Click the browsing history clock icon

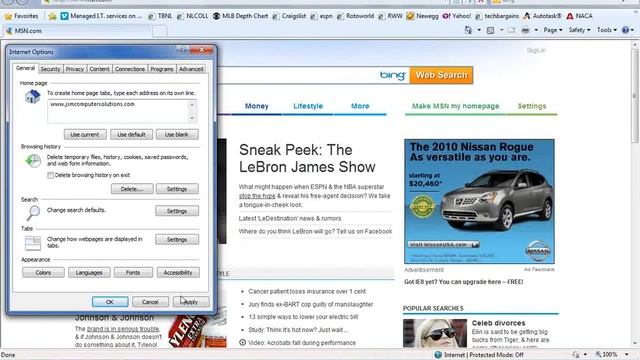[x=33, y=161]
